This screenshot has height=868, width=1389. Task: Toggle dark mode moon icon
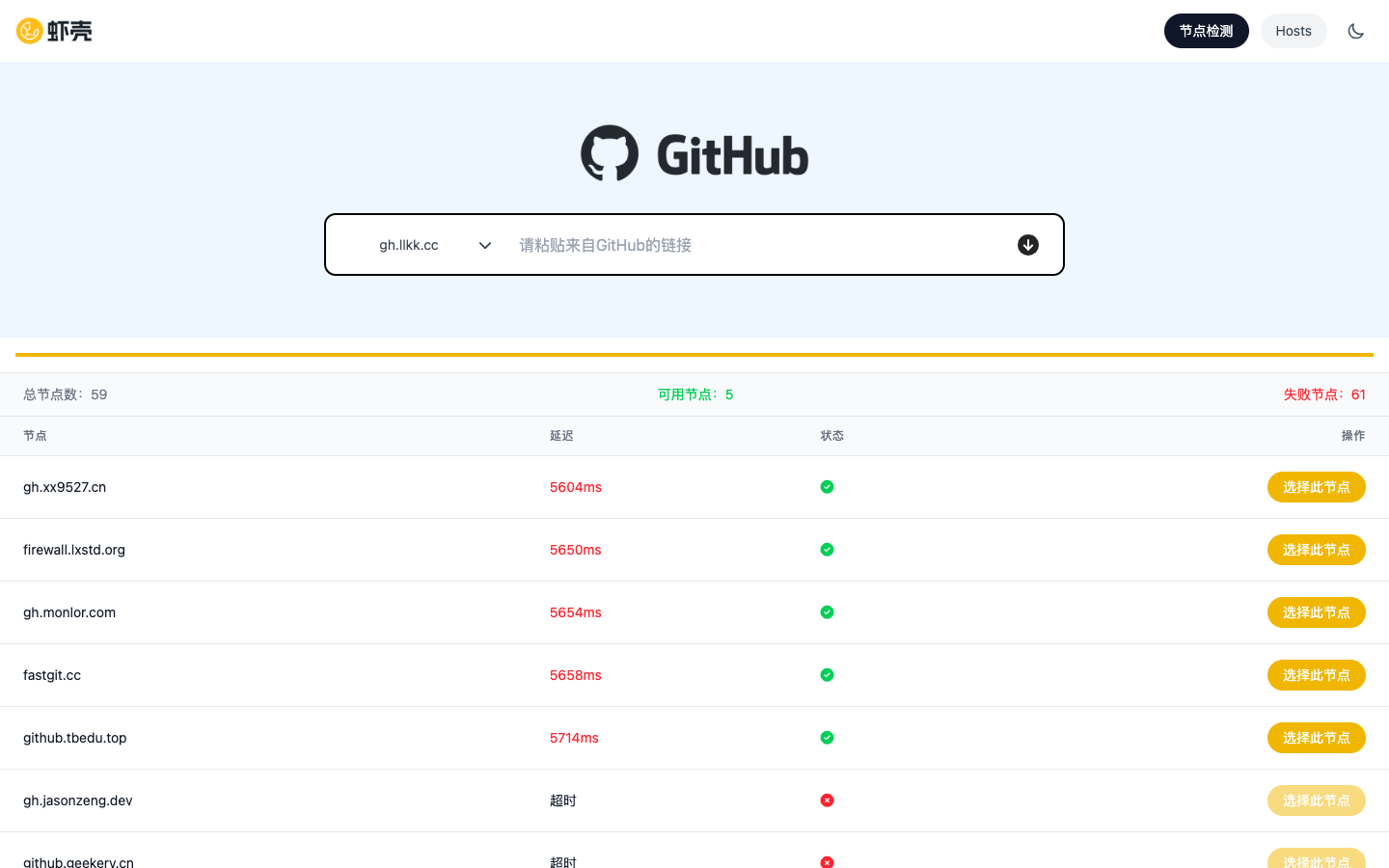pyautogui.click(x=1356, y=31)
